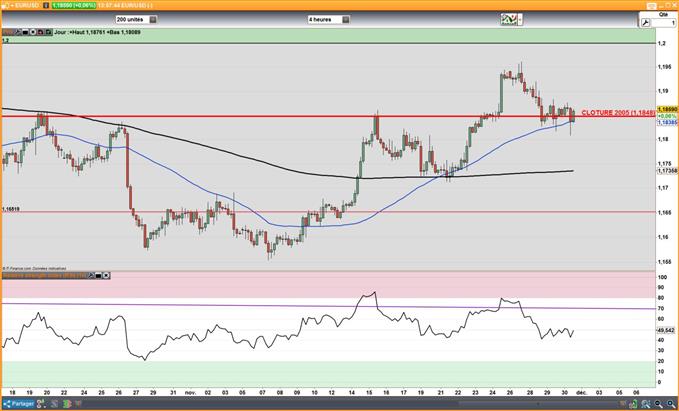Click the round target icon in price panel header
Viewport: 679px width, 411px height.
pos(33,32)
